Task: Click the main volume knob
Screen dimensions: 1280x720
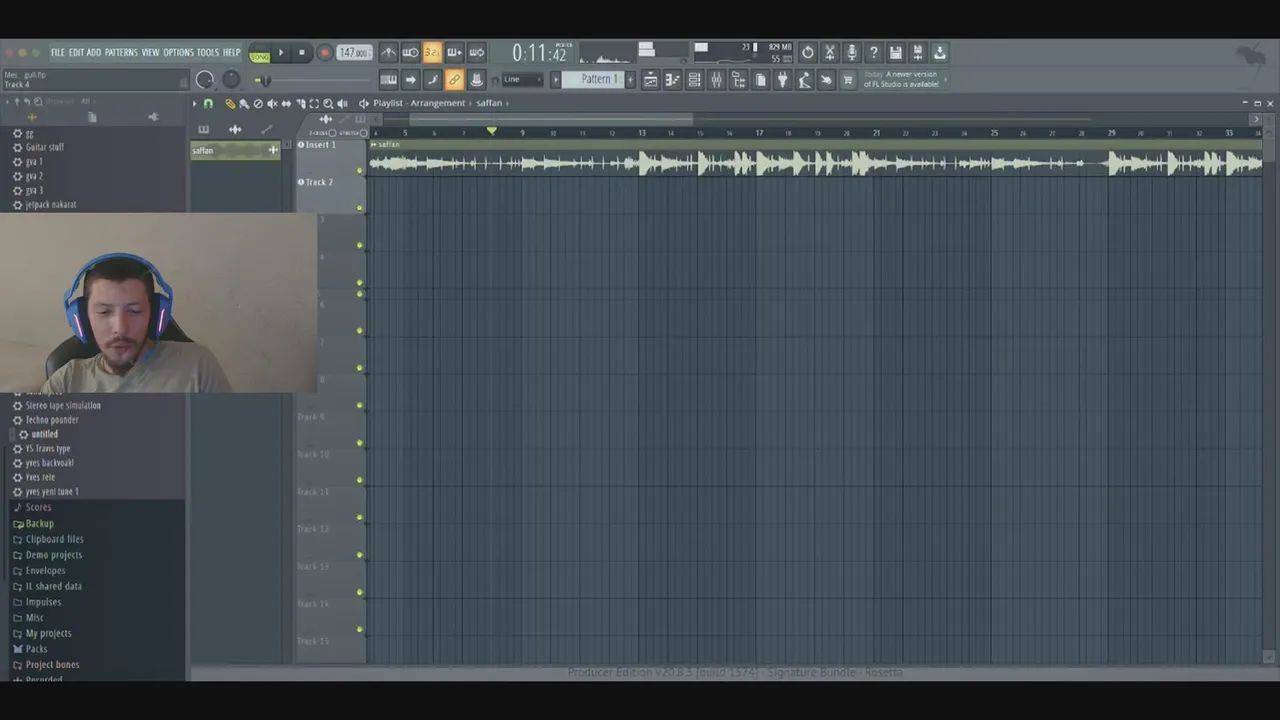Action: (205, 80)
